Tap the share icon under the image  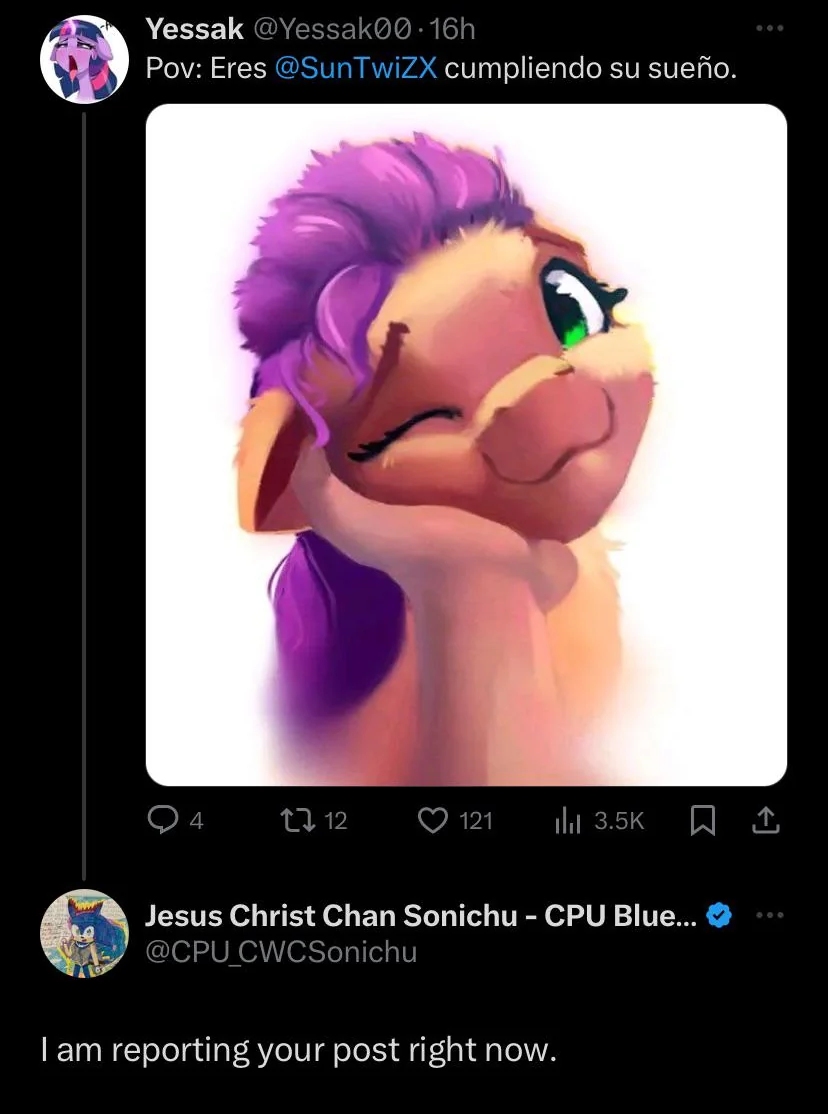tap(764, 821)
